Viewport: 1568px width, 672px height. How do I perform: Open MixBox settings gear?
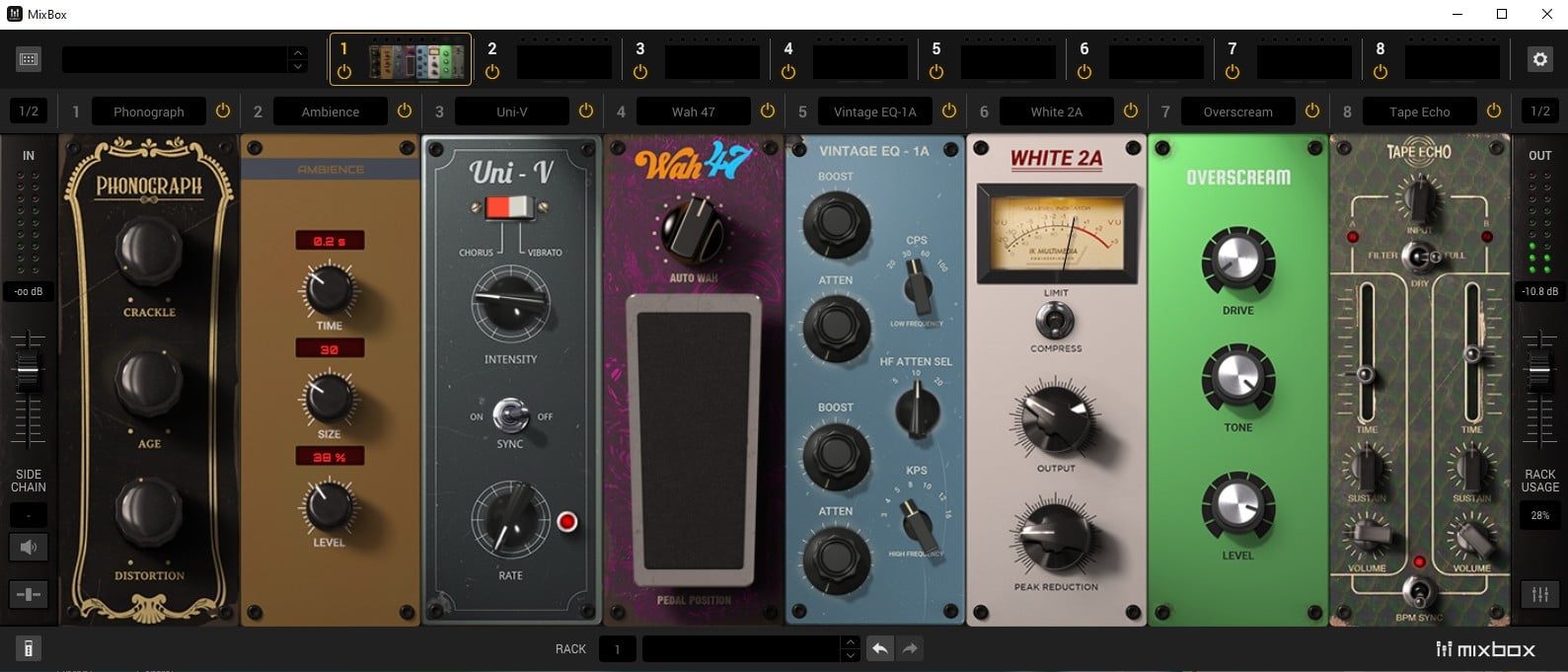1539,59
